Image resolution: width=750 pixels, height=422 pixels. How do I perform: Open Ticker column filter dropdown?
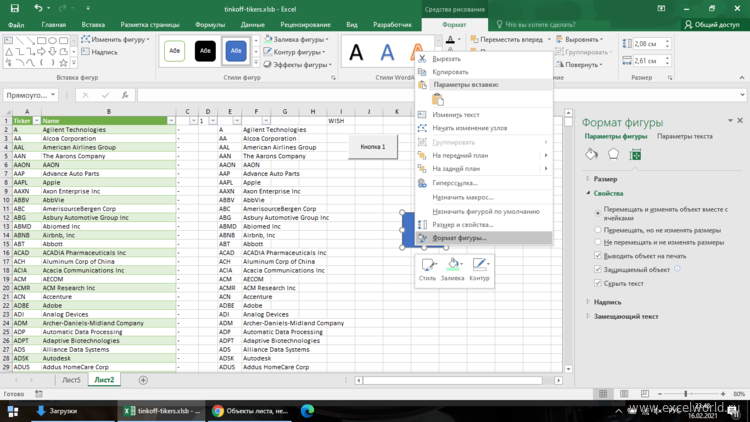pyautogui.click(x=36, y=121)
